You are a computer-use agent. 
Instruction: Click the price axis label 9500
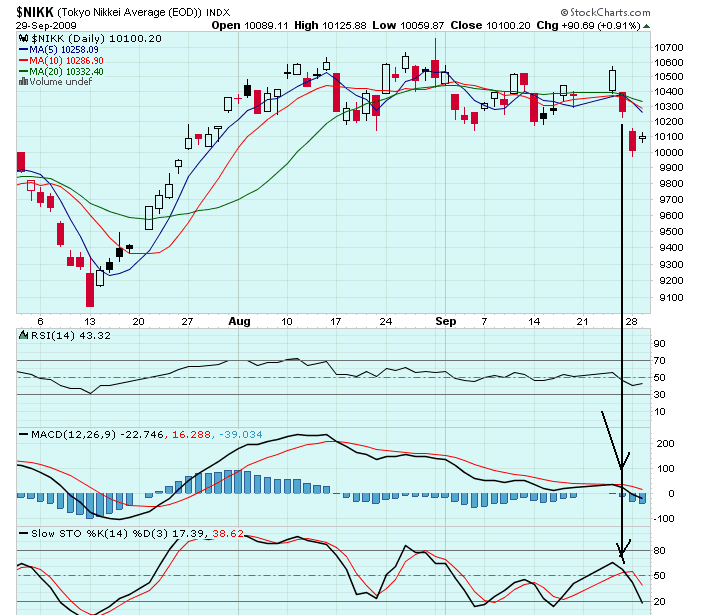click(x=671, y=232)
